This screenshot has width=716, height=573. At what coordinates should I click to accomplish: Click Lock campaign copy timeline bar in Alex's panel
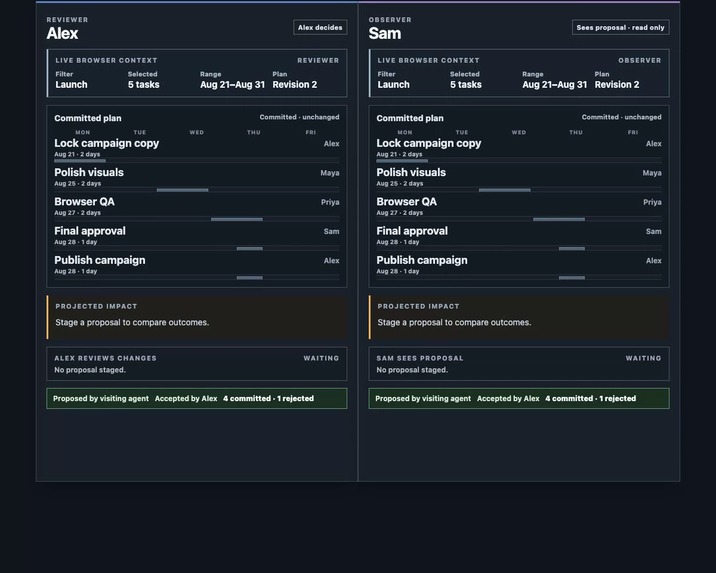click(80, 161)
